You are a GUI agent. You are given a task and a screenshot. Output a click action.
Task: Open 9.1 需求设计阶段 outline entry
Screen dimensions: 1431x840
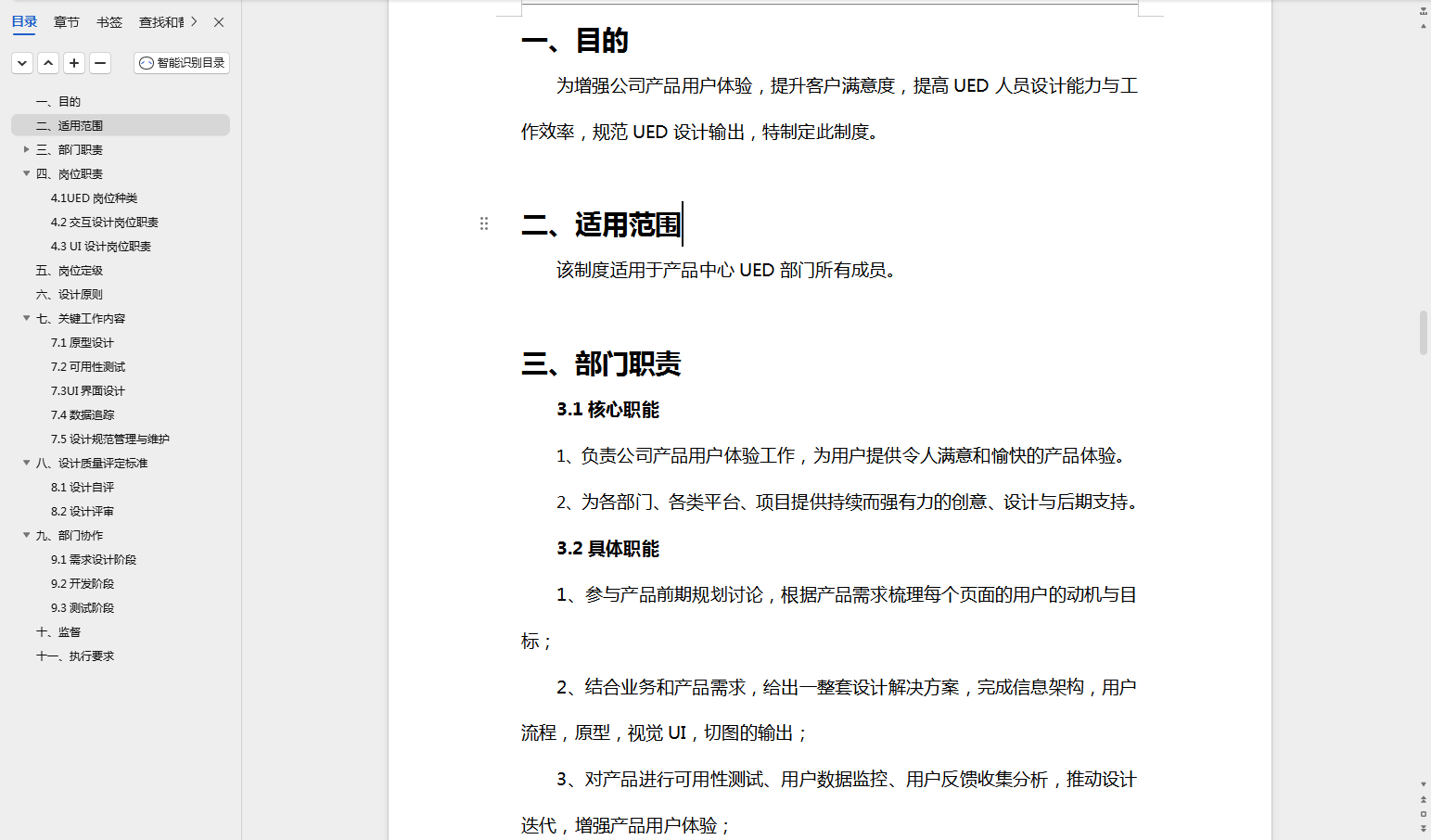[x=94, y=560]
